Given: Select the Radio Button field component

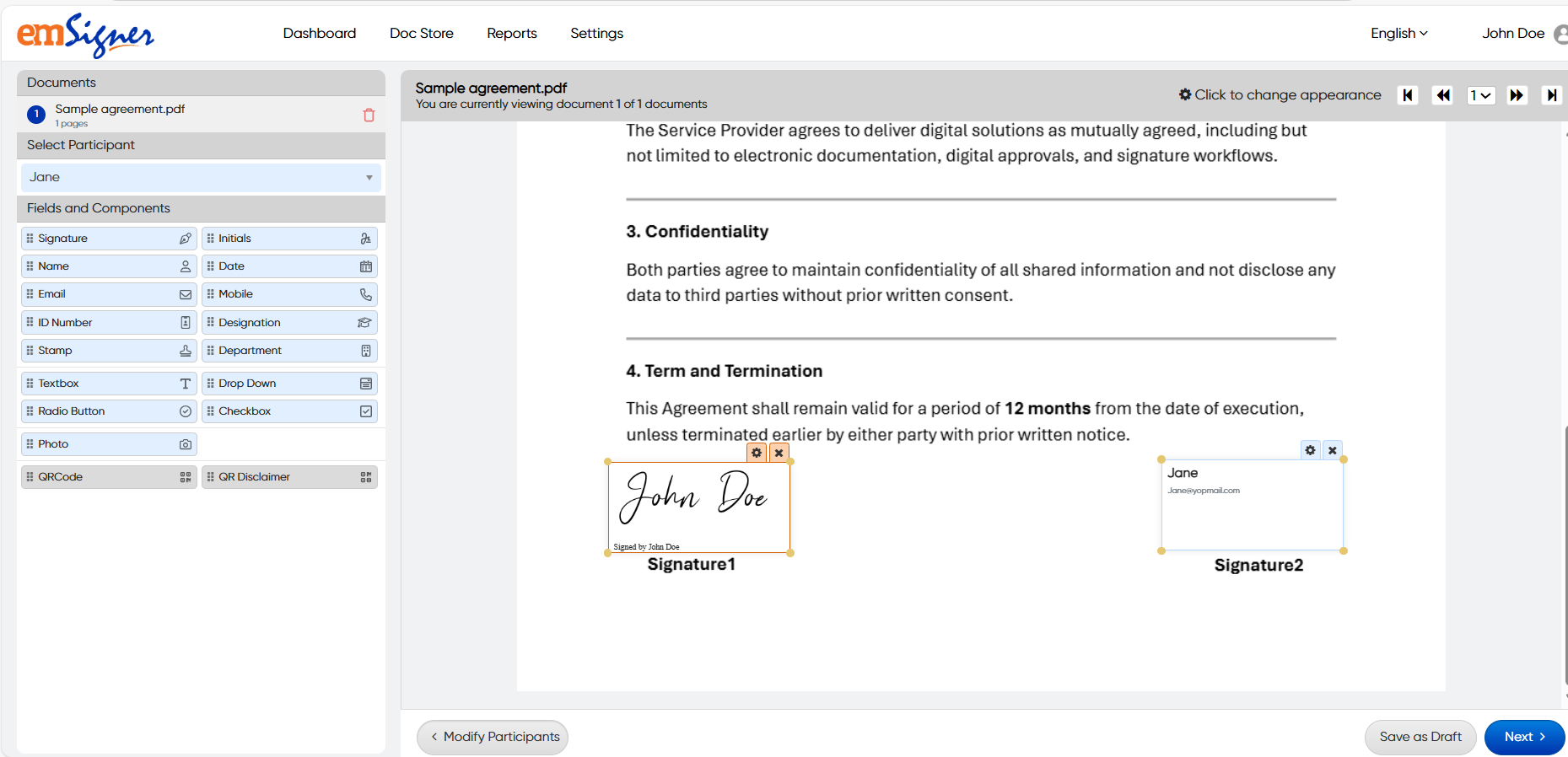Looking at the screenshot, I should 109,411.
